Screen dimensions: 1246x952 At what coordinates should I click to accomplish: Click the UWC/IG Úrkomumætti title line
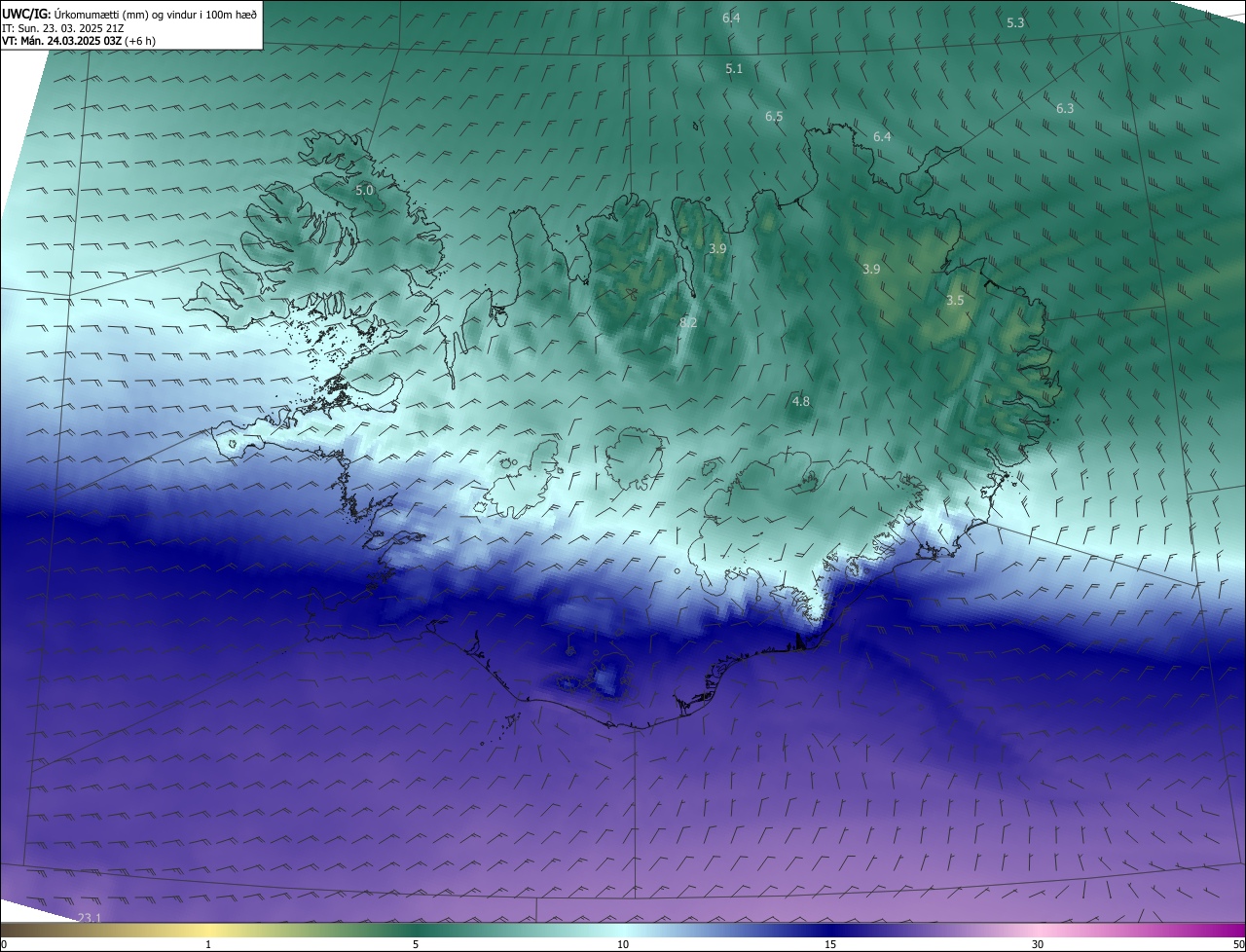(129, 14)
